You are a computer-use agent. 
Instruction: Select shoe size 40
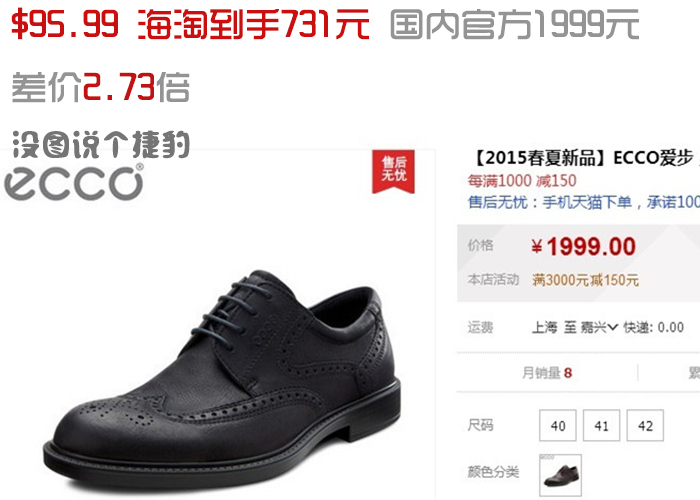point(558,425)
